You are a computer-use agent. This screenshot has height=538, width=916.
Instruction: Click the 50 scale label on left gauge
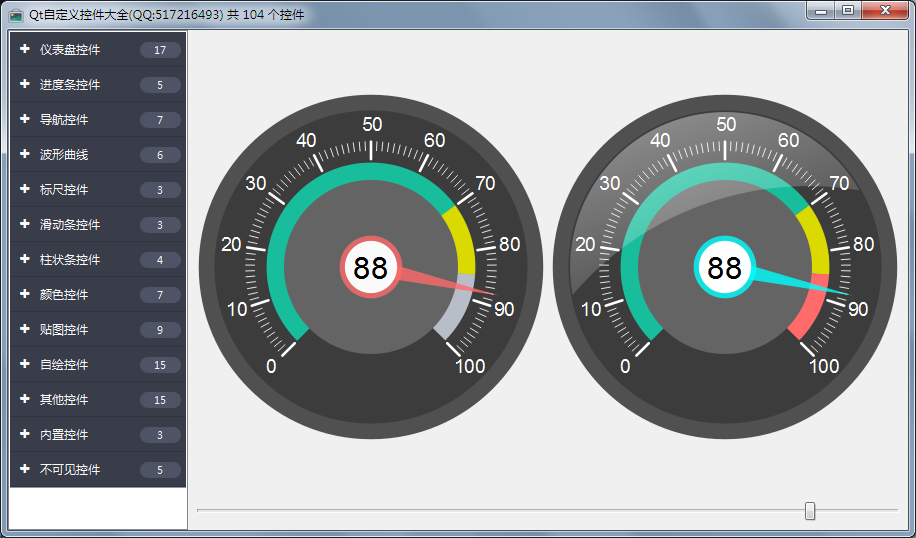(x=372, y=124)
